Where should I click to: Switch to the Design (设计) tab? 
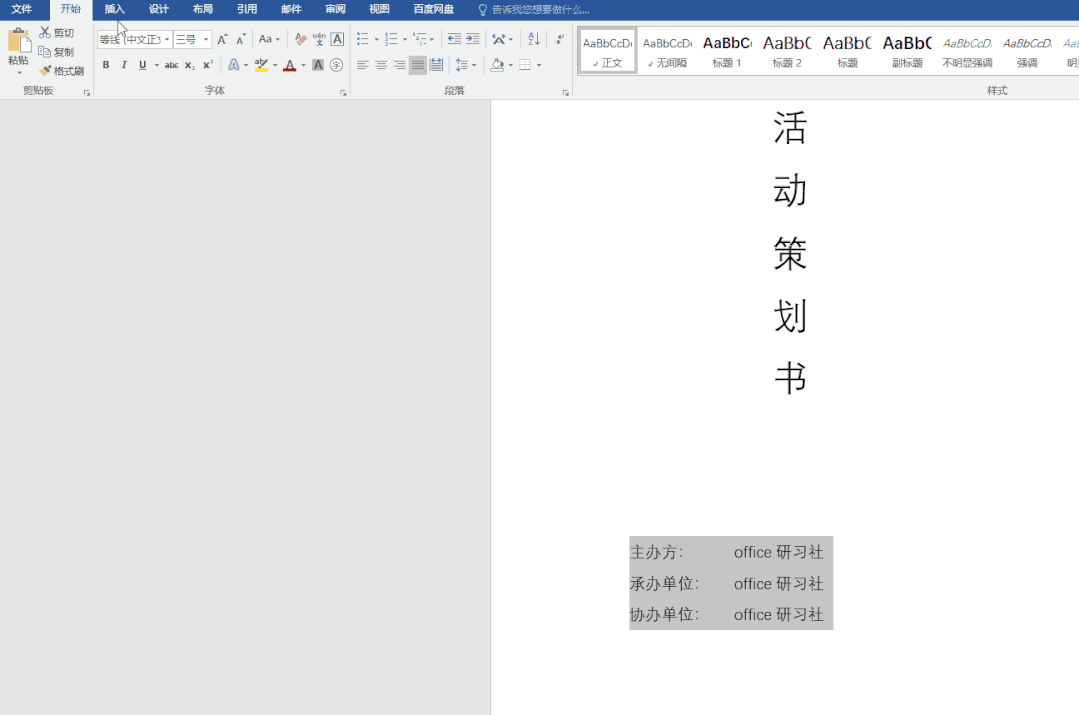tap(158, 9)
